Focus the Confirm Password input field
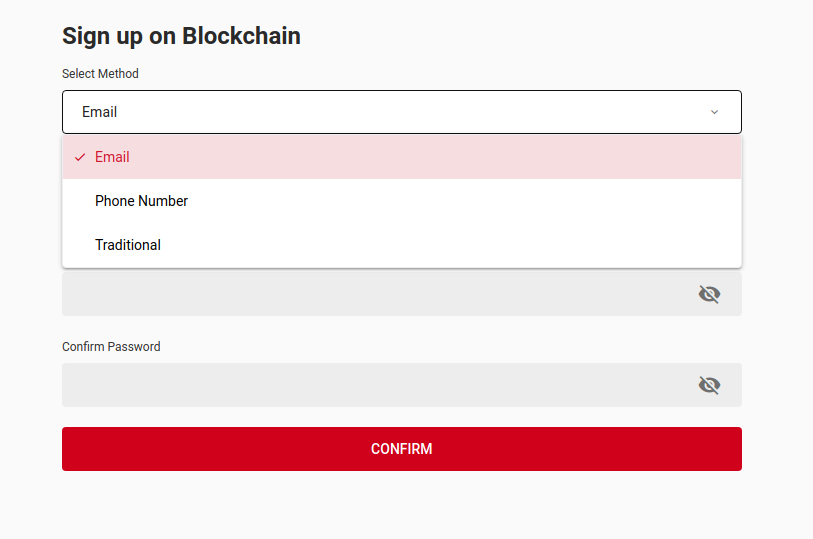Image resolution: width=813 pixels, height=539 pixels. 370,385
